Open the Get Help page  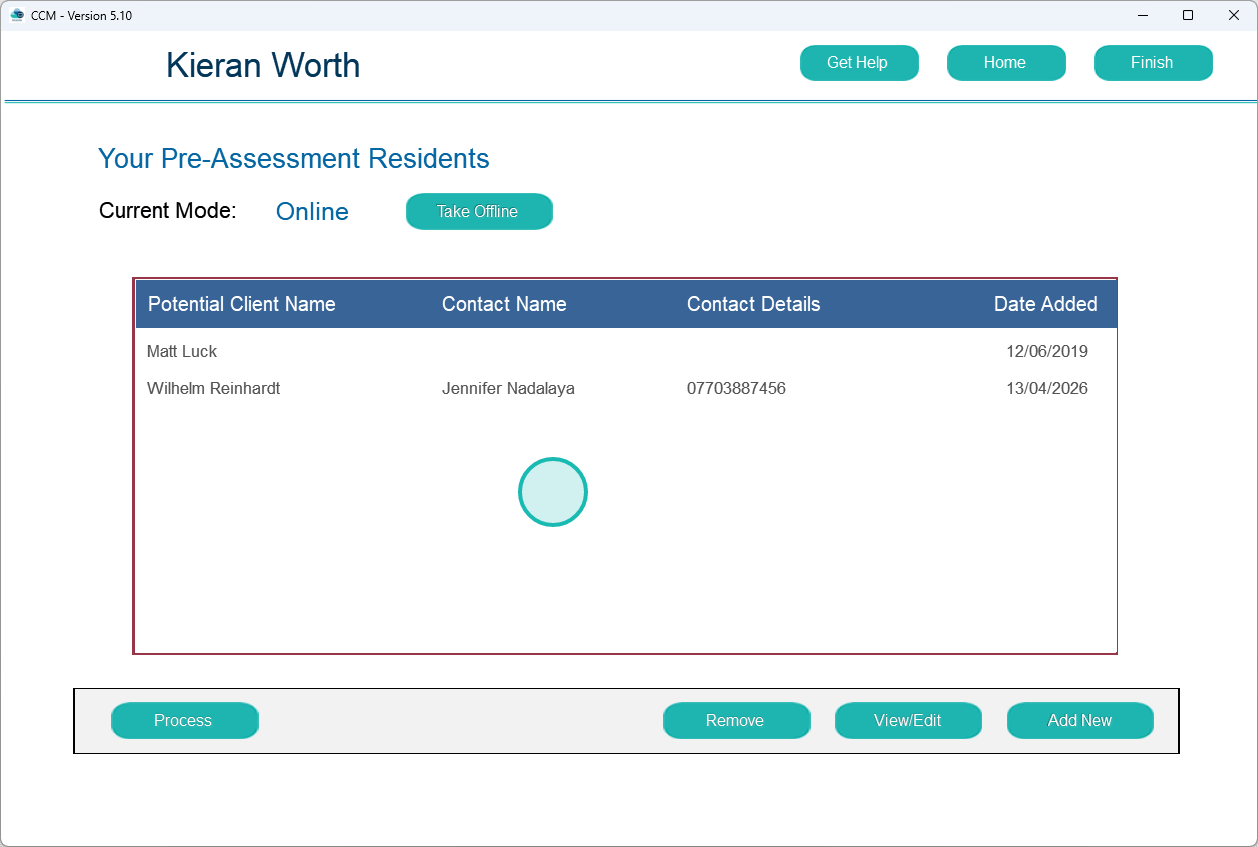click(x=858, y=63)
